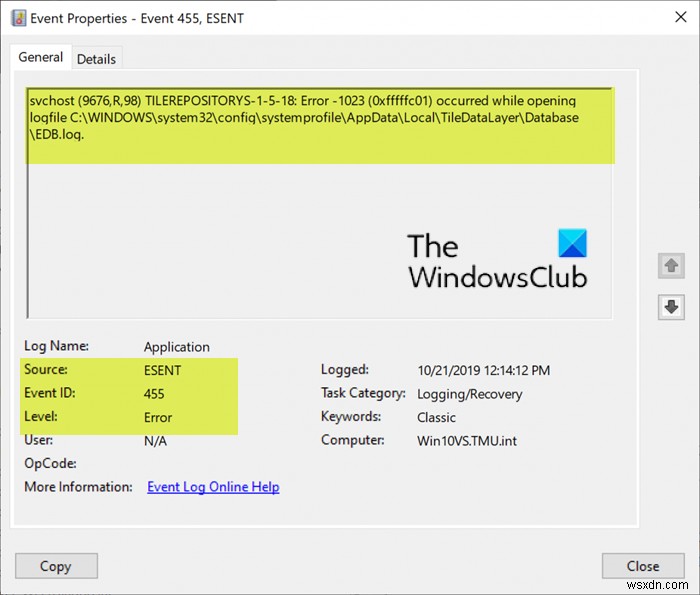
Task: Click the Computer: label
Action: pos(353,440)
